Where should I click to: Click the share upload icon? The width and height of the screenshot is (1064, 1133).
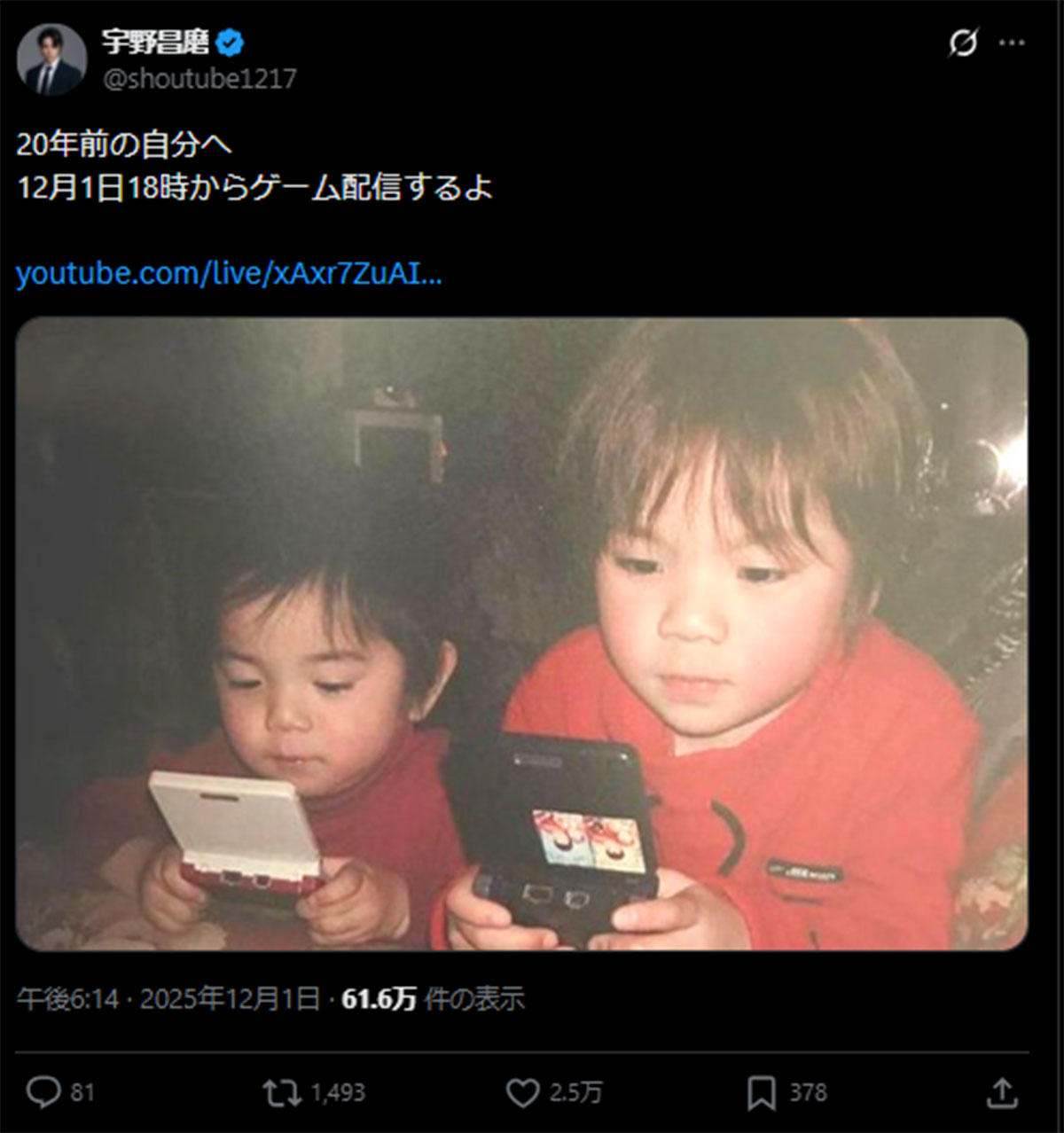coord(1002,1092)
